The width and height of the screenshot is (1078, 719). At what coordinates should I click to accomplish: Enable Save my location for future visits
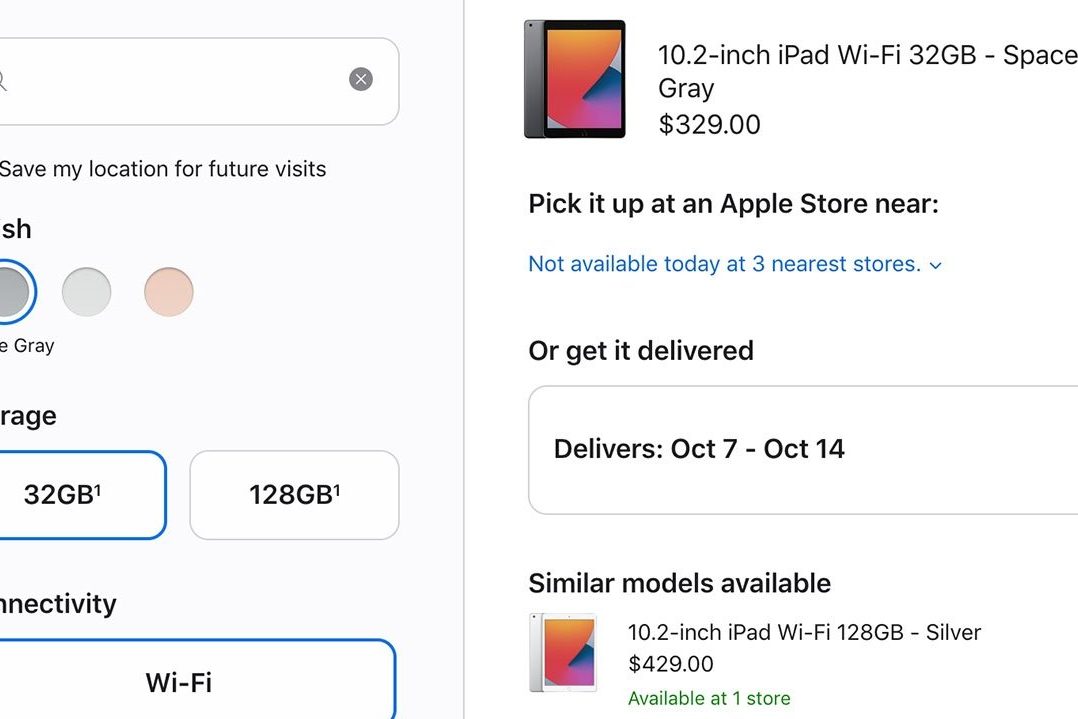click(163, 169)
